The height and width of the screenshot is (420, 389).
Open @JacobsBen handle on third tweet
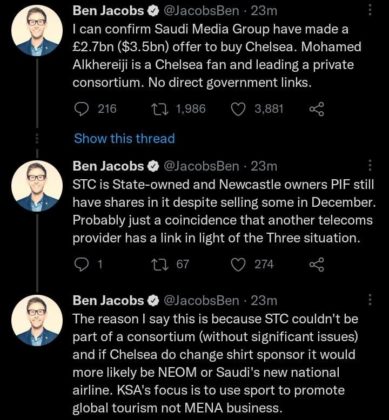(x=201, y=300)
